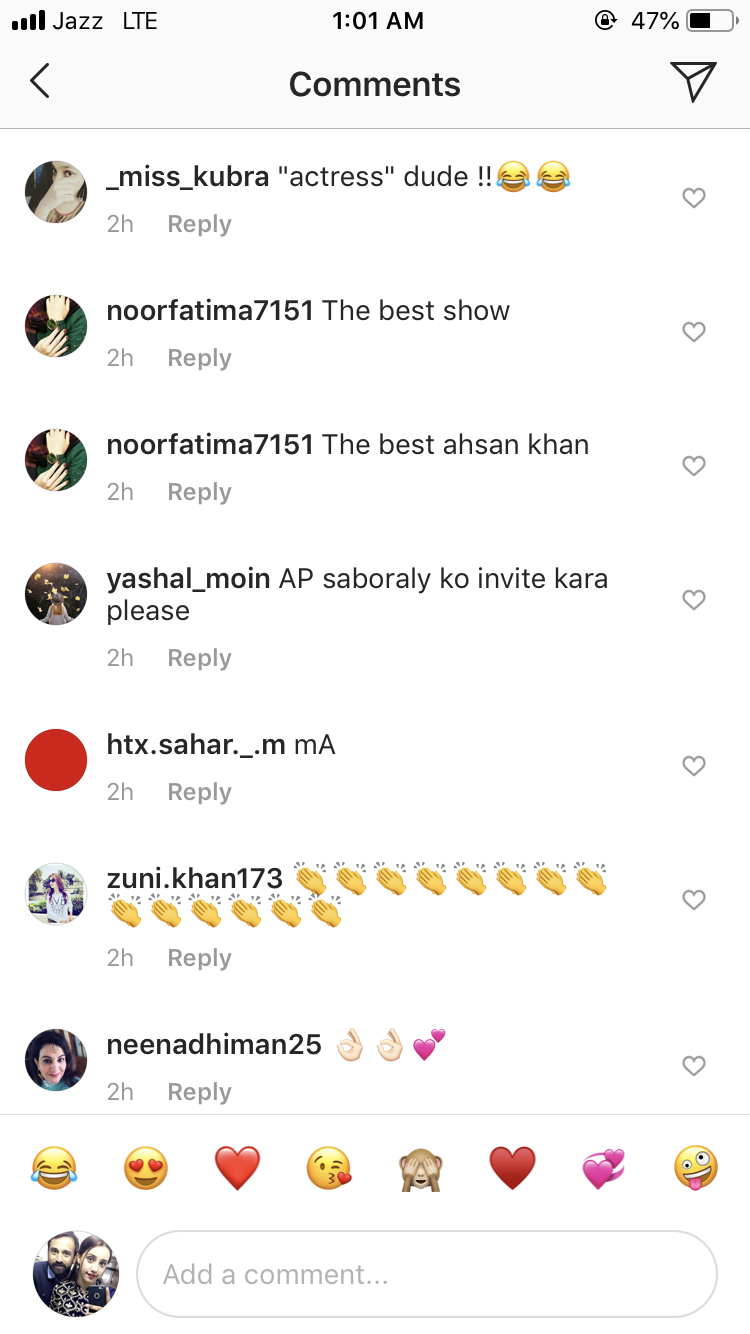The height and width of the screenshot is (1334, 750).
Task: View htx.sahar._.m's red profile picture
Action: coord(56,760)
